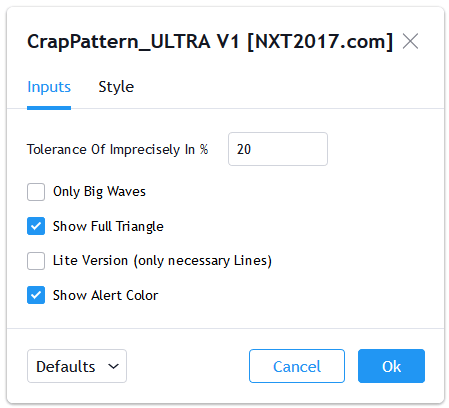
Task: Uncheck the Show Full Triangle checkbox
Action: 36,226
